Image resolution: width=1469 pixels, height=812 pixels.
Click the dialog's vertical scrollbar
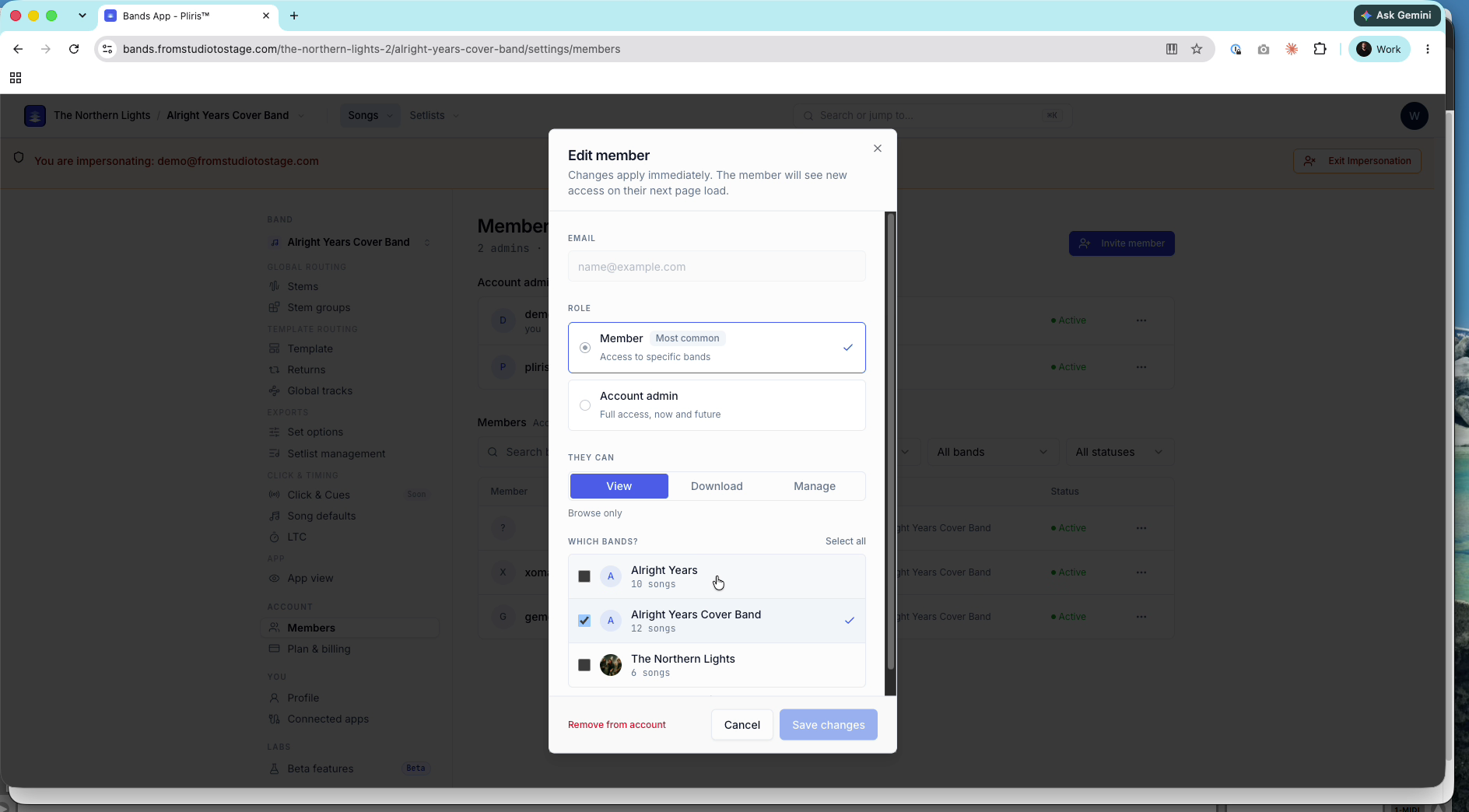(x=891, y=441)
